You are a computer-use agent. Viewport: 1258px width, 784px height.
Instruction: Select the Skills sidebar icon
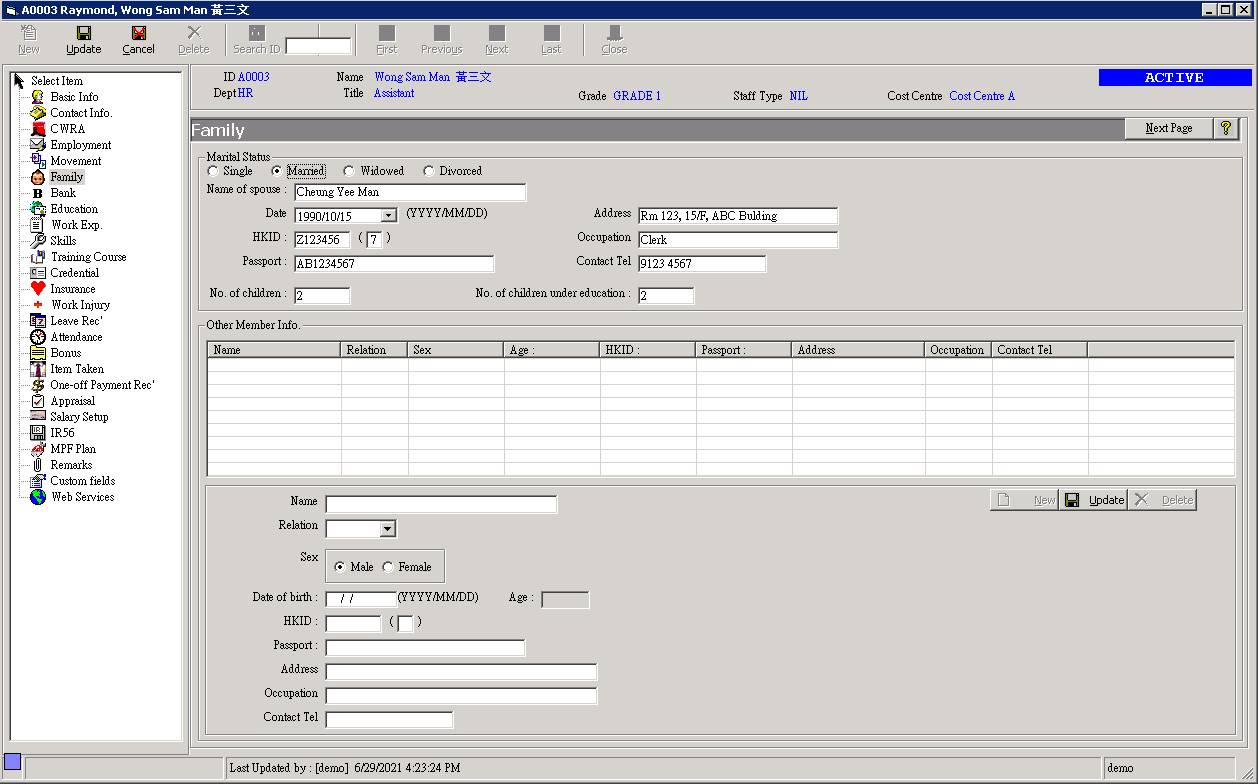[38, 241]
